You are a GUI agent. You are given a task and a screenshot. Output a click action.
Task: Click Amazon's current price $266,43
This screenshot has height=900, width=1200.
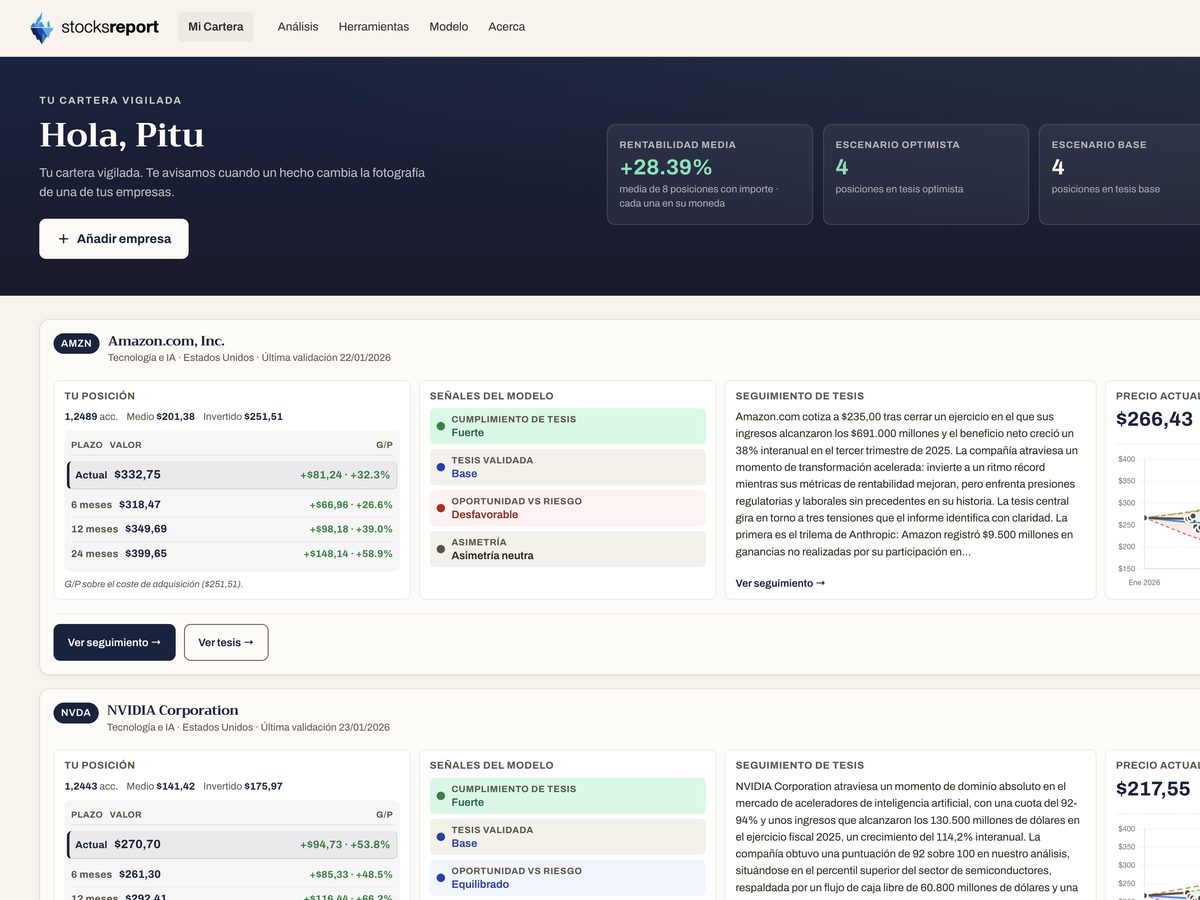[x=1154, y=419]
